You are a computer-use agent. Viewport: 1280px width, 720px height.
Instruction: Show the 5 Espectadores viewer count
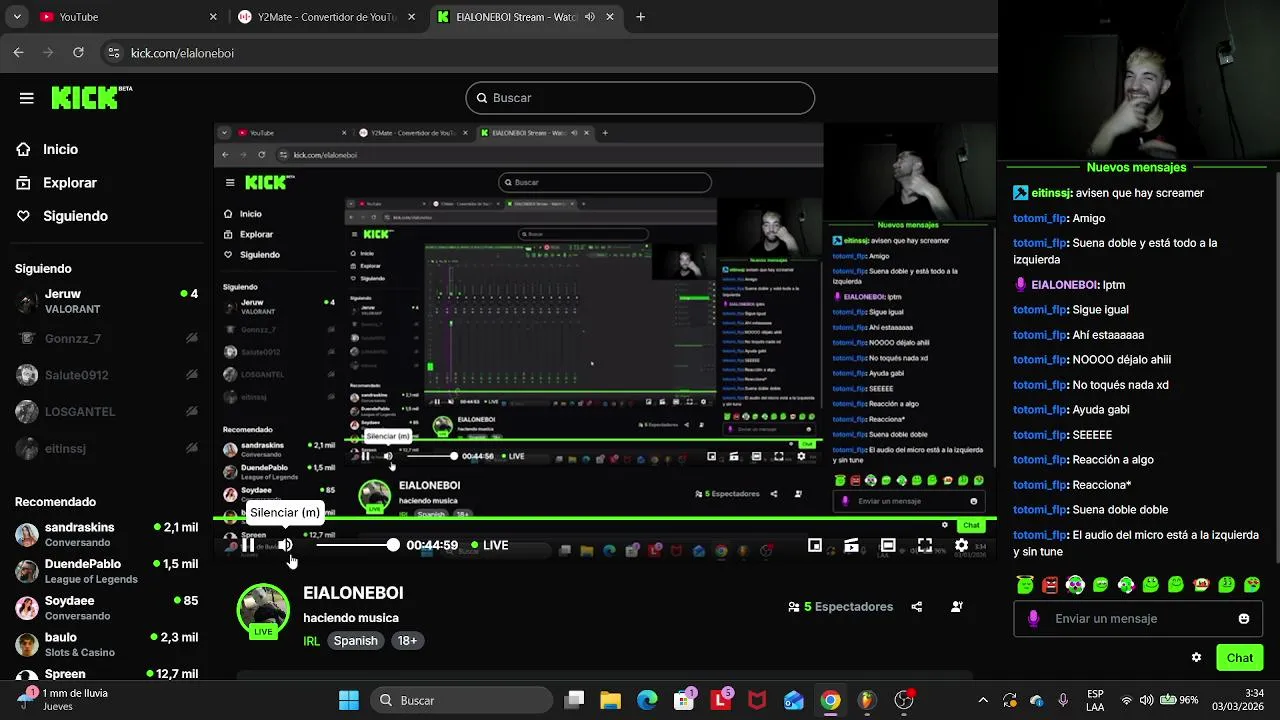[841, 607]
